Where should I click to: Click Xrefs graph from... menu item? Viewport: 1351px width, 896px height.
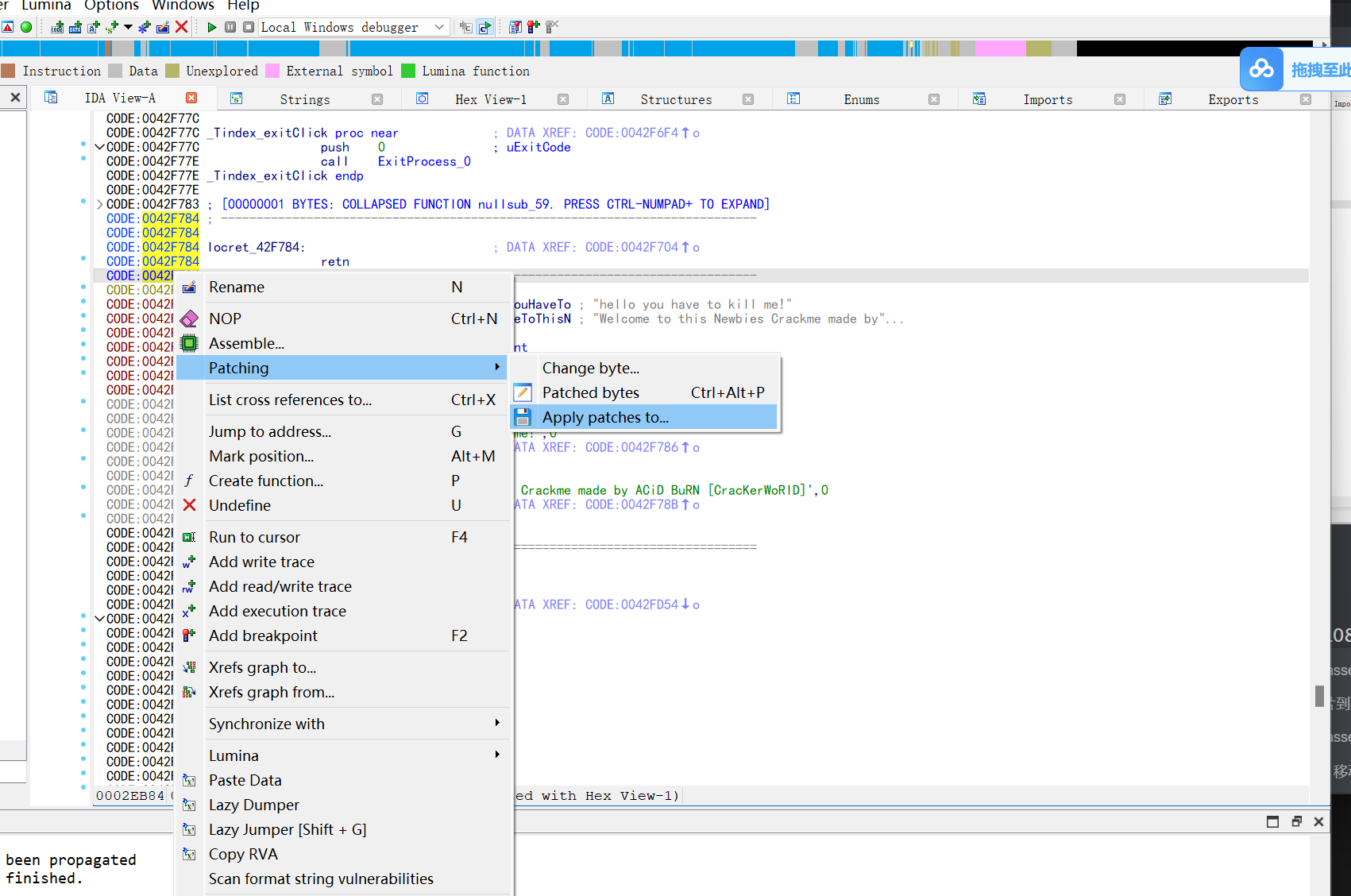343,692
